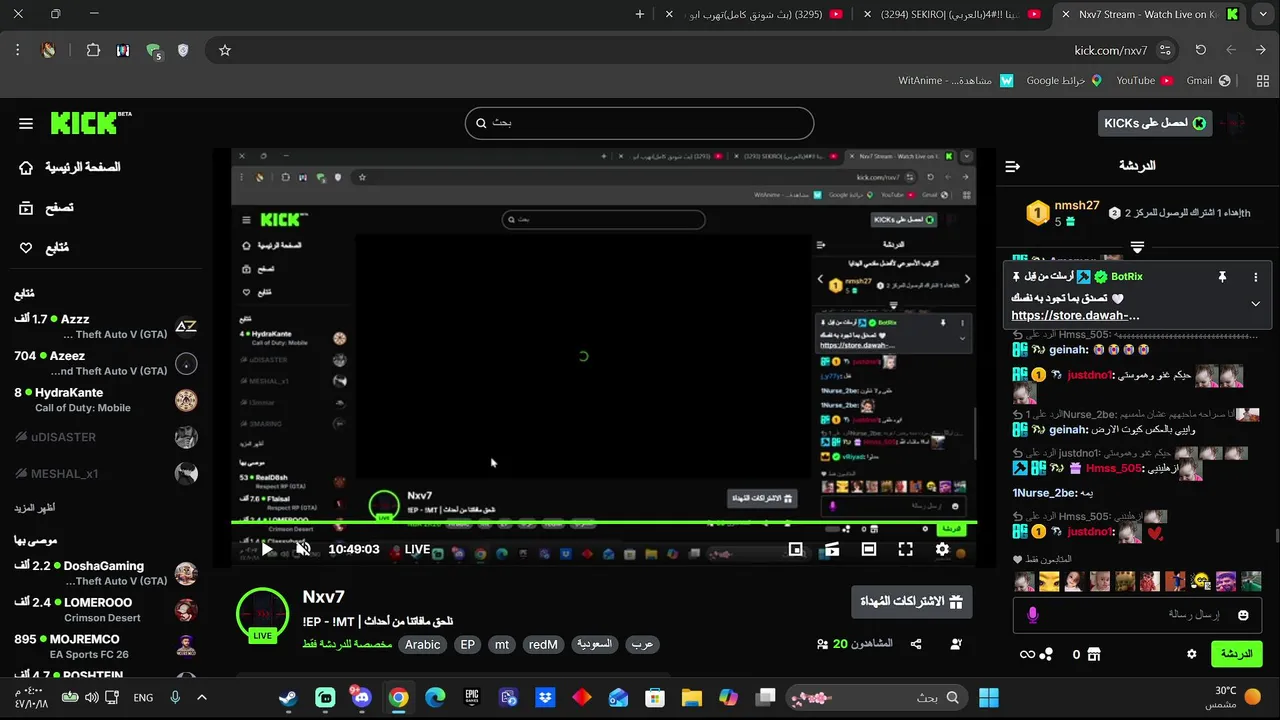This screenshot has width=1280, height=720.
Task: Open the Azzz channel in the sidebar
Action: (106, 326)
